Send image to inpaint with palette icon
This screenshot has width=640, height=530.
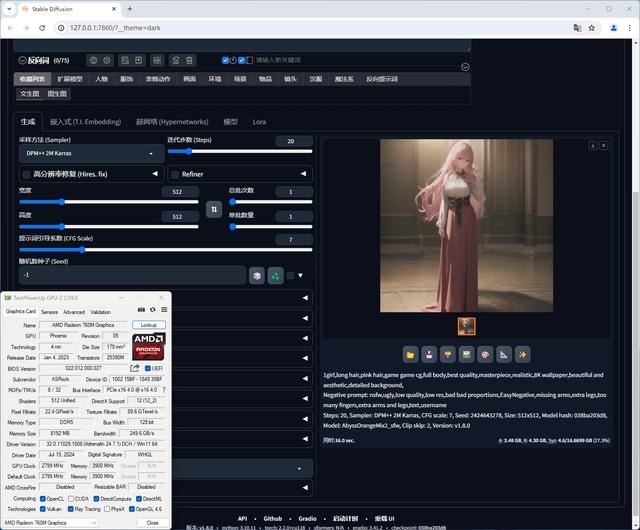click(485, 354)
